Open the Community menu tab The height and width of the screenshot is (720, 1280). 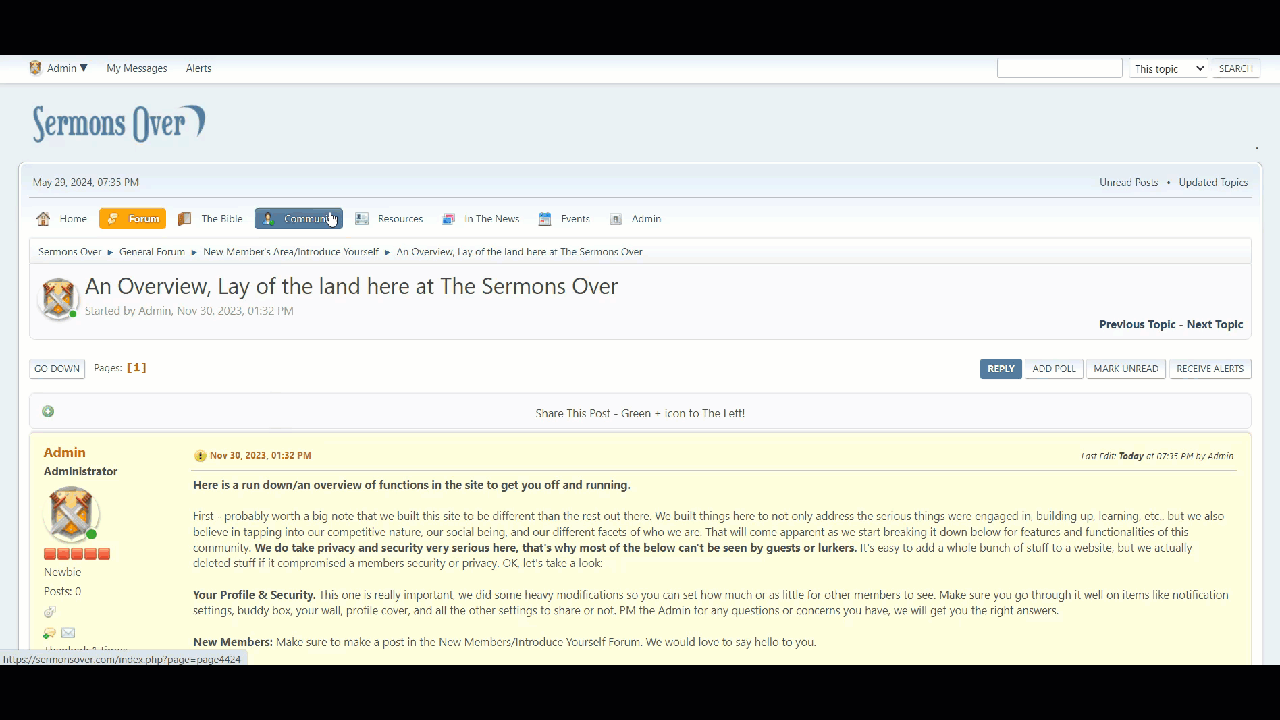coord(298,219)
